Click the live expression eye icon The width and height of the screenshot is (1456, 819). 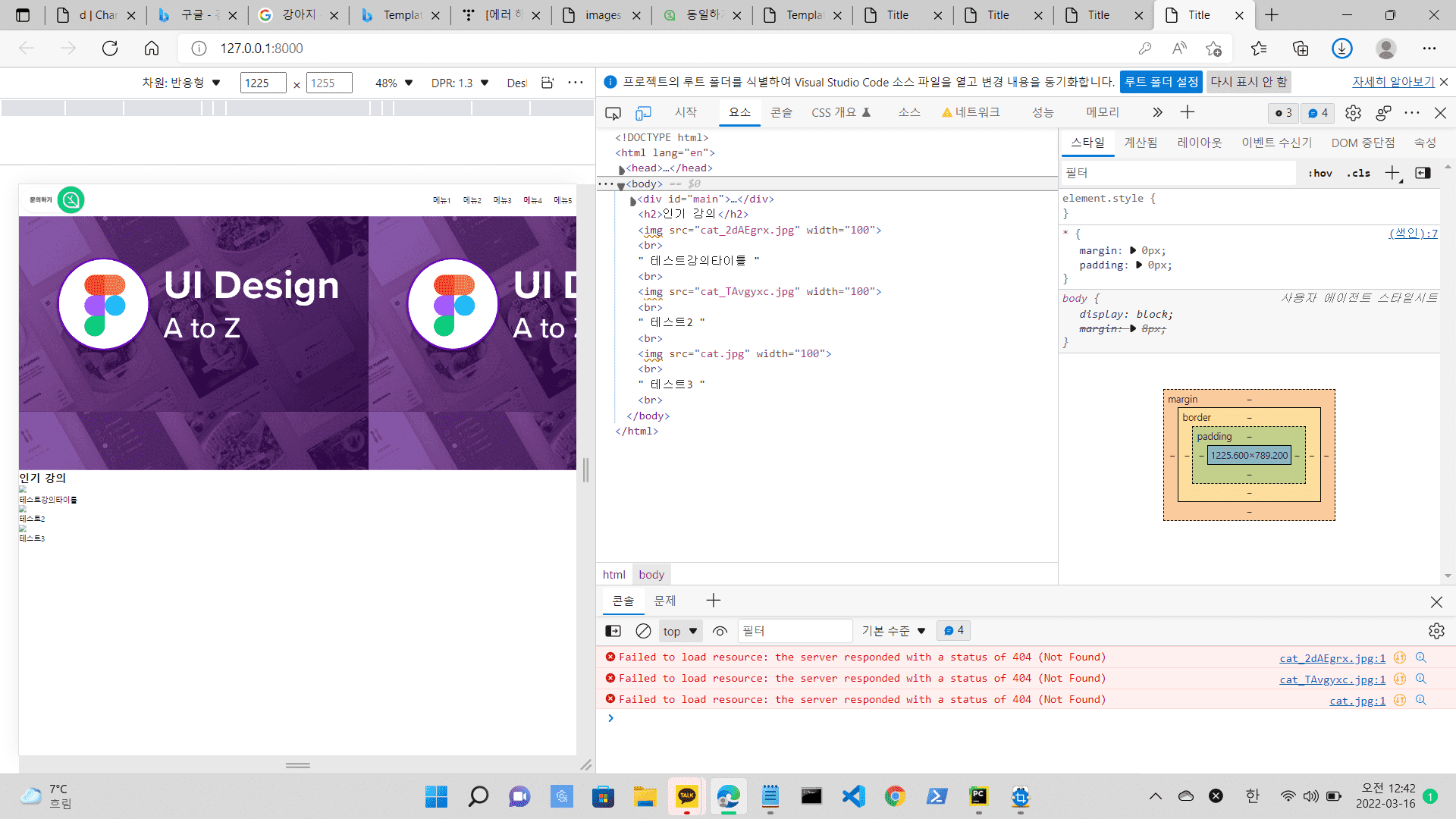[720, 631]
